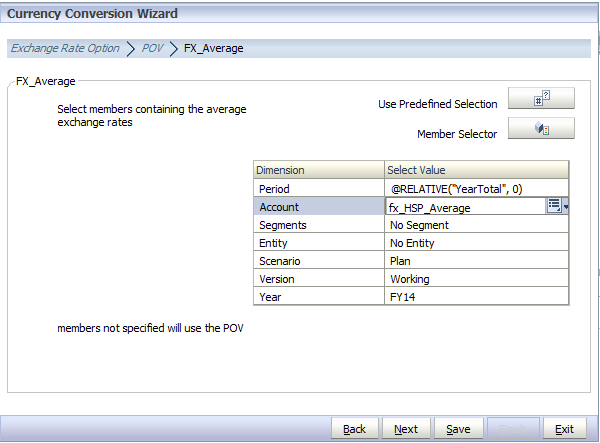The height and width of the screenshot is (443, 600).
Task: Select the Version value Working cell
Action: pyautogui.click(x=476, y=279)
